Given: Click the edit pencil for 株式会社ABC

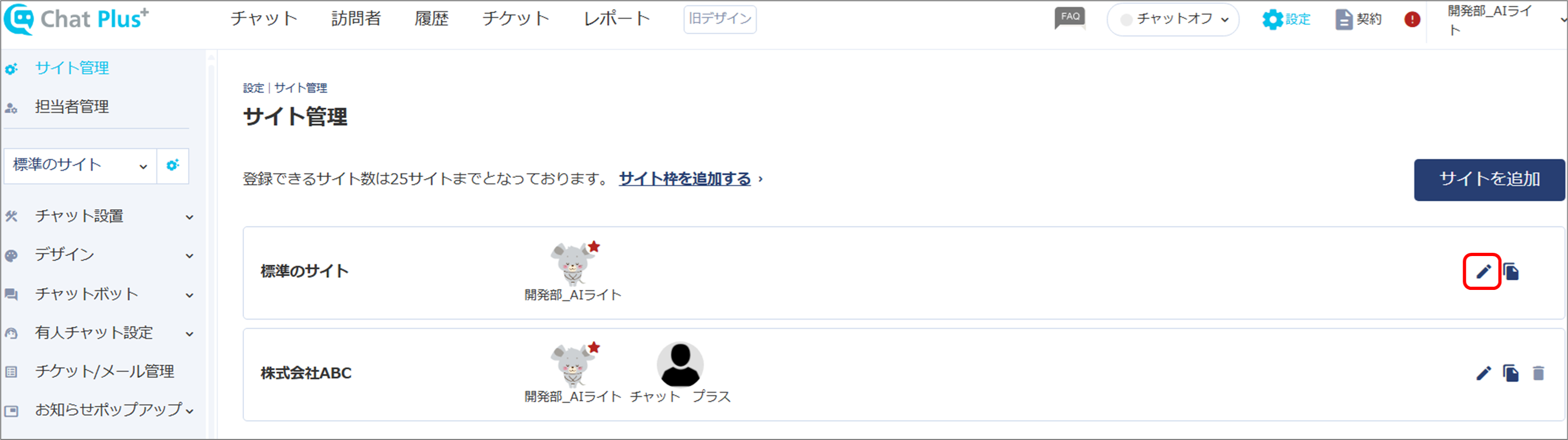Looking at the screenshot, I should [x=1484, y=373].
